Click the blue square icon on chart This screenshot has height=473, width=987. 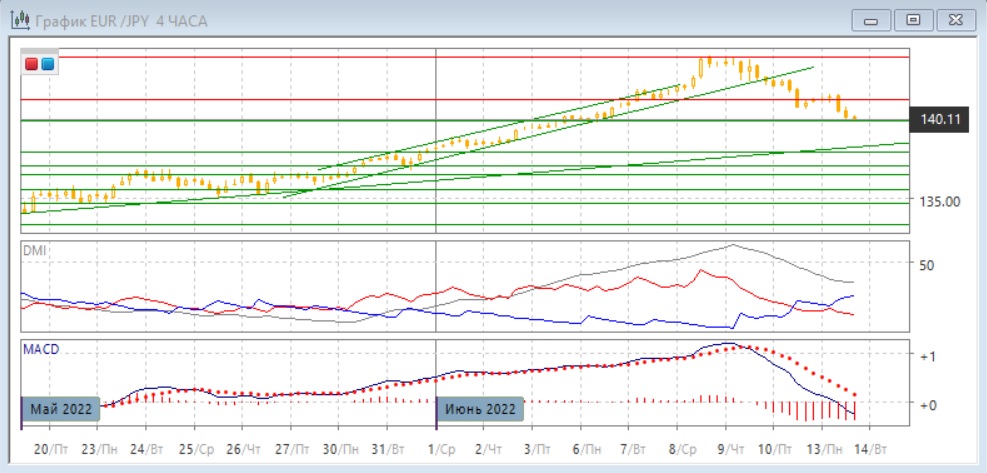click(47, 65)
